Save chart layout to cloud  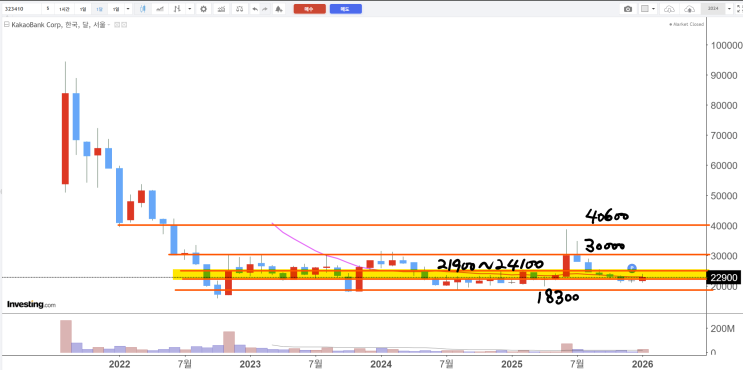pos(689,9)
